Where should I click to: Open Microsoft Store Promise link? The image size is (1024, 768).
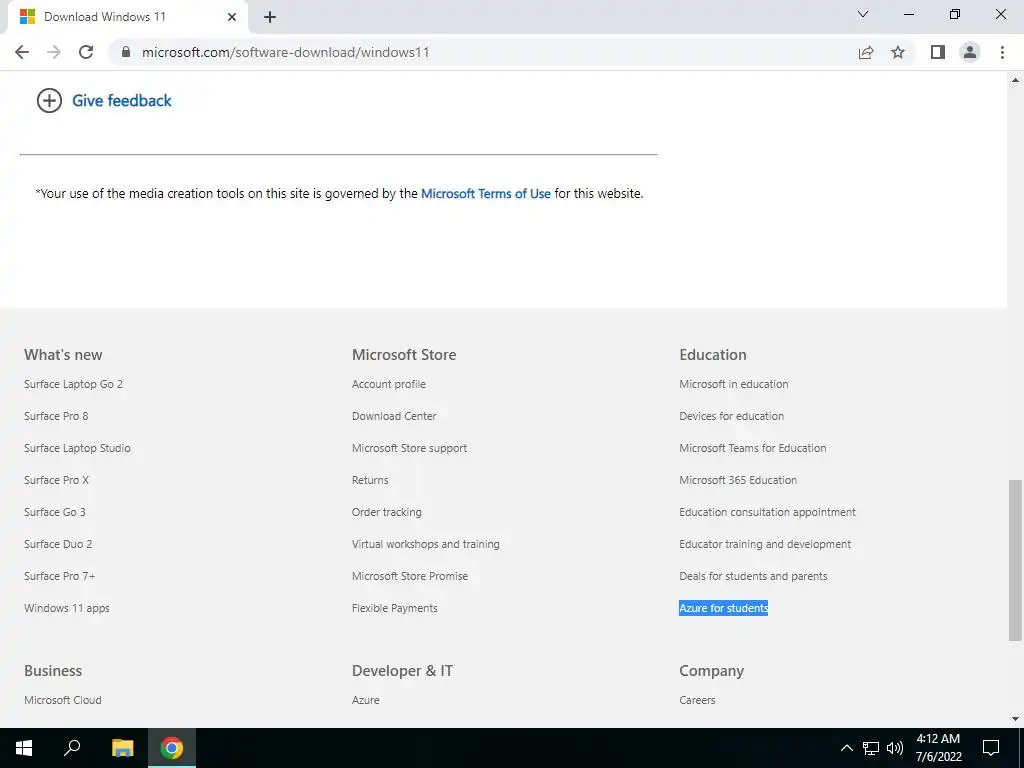pyautogui.click(x=409, y=576)
